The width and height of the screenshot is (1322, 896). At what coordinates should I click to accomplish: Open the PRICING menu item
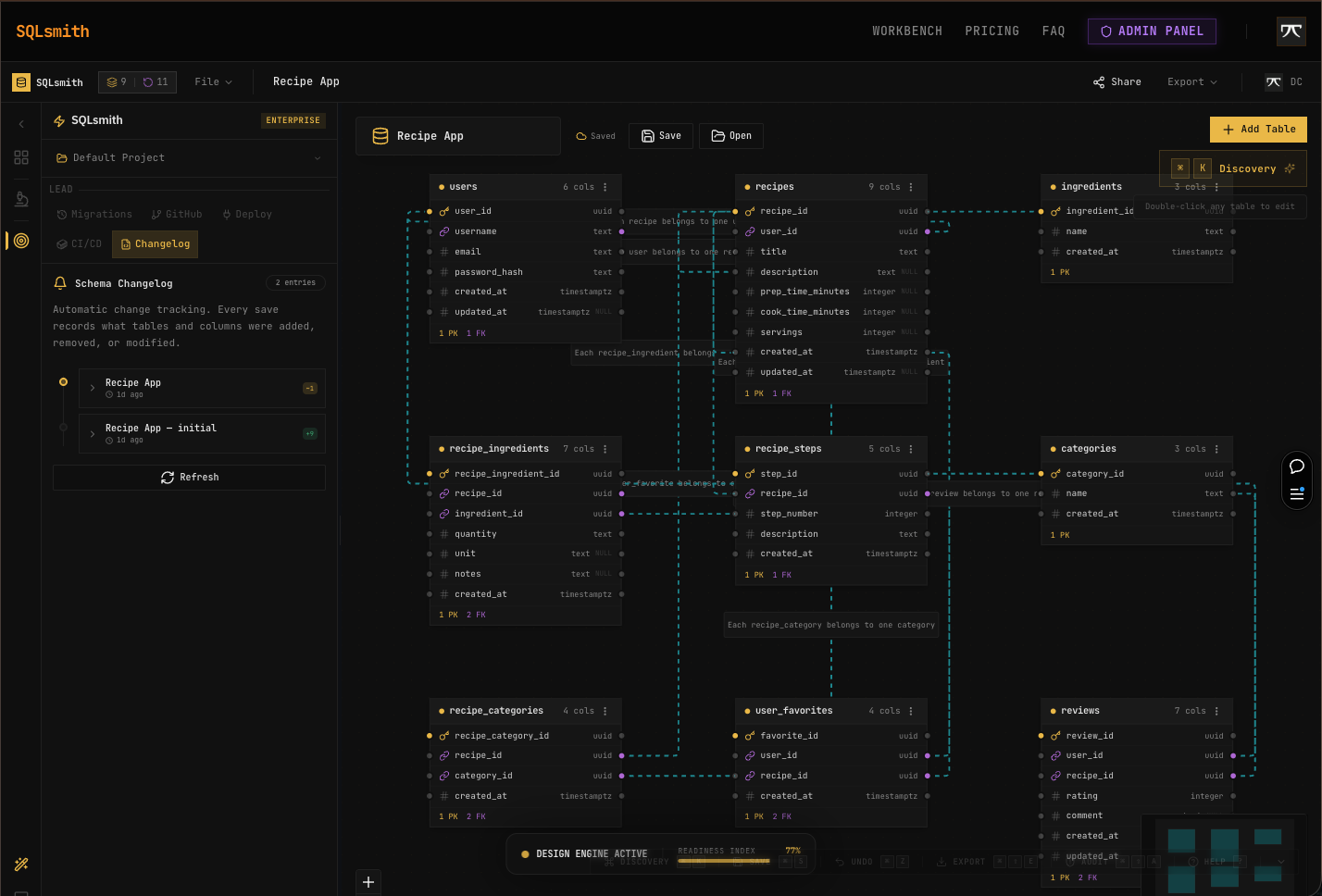pos(991,31)
